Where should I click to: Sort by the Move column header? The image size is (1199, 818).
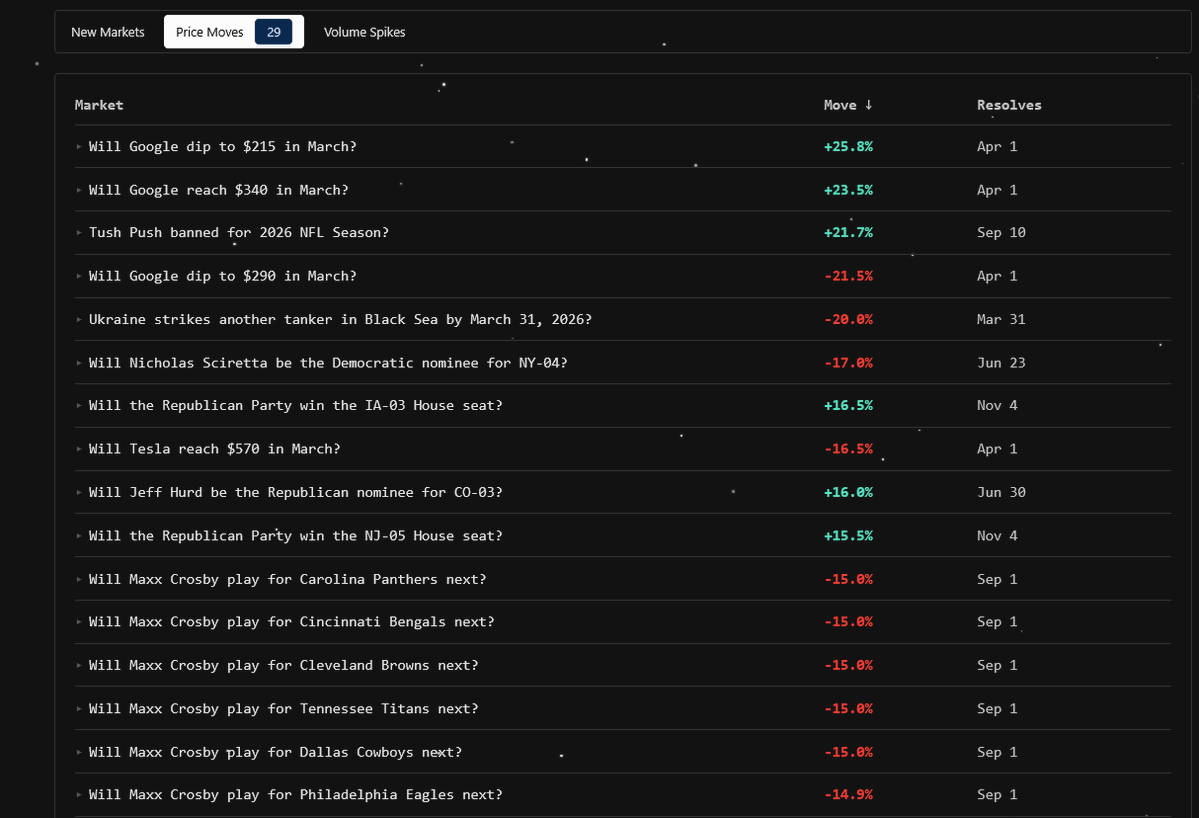point(847,105)
